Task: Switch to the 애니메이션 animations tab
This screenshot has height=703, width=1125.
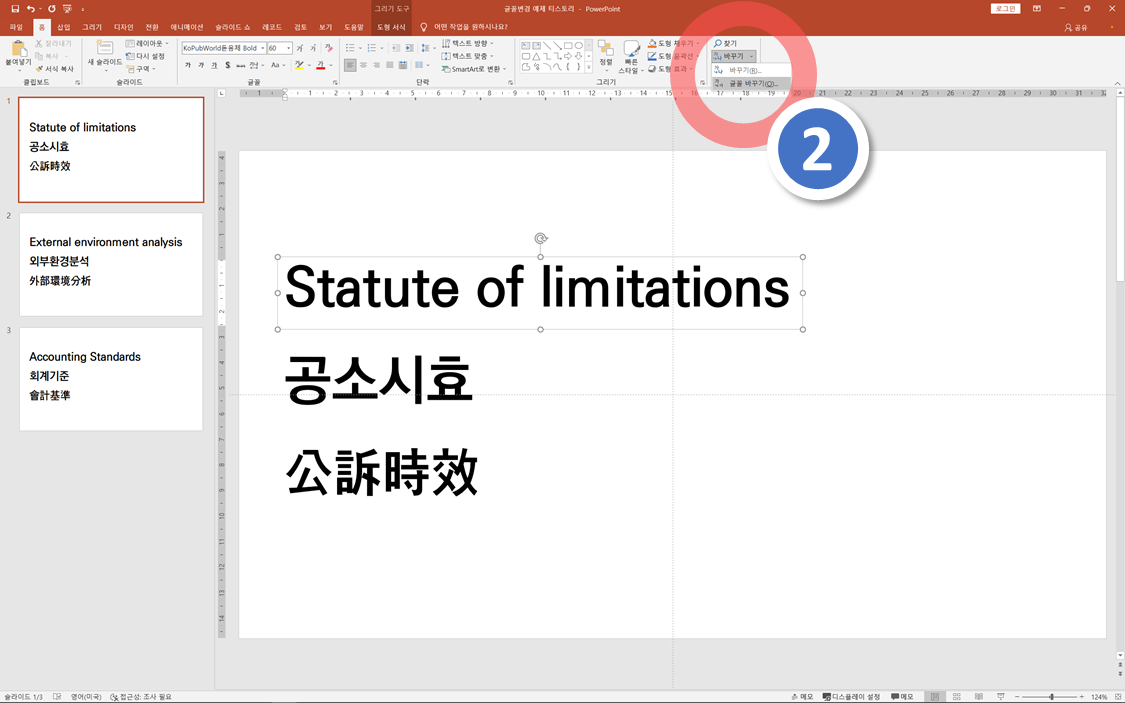Action: click(187, 27)
